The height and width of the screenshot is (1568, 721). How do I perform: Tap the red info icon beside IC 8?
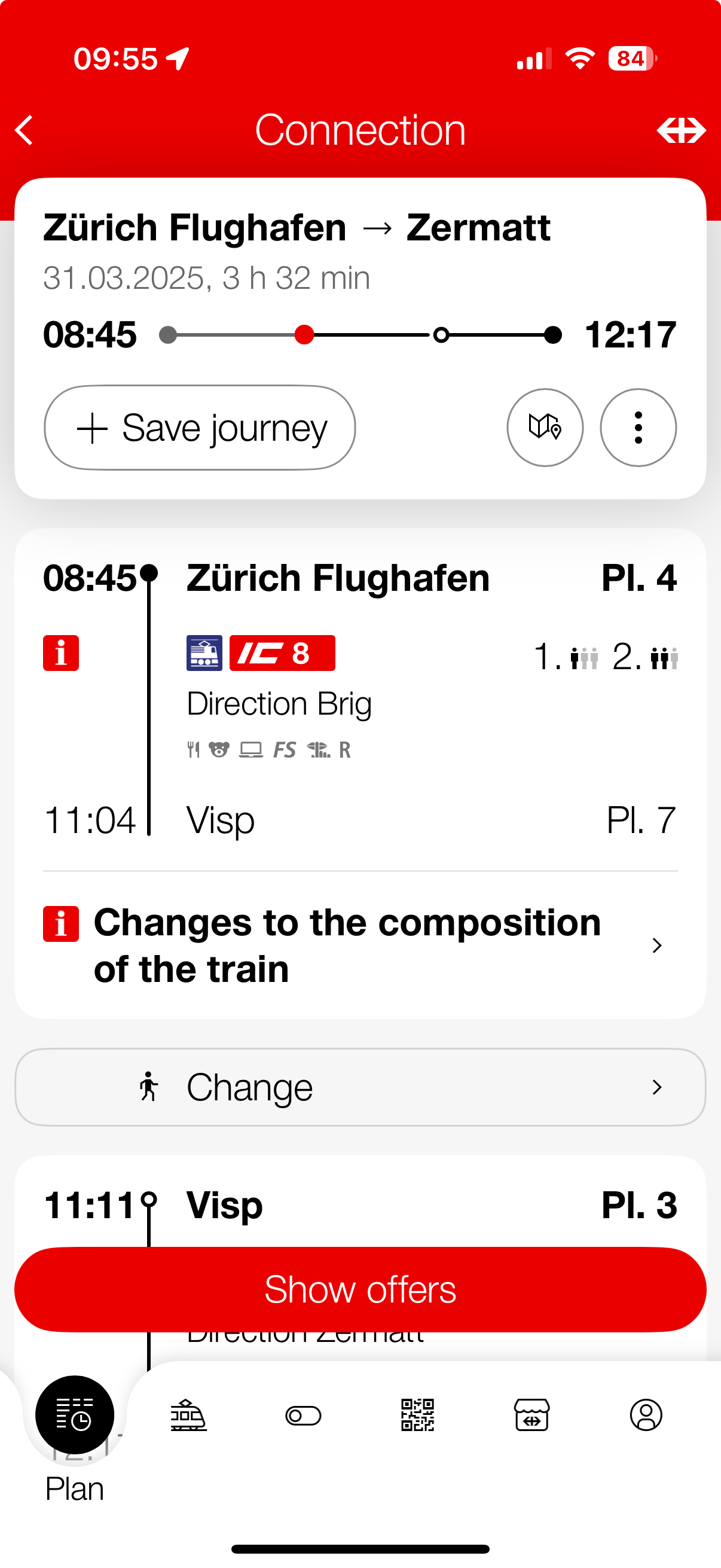click(x=61, y=653)
